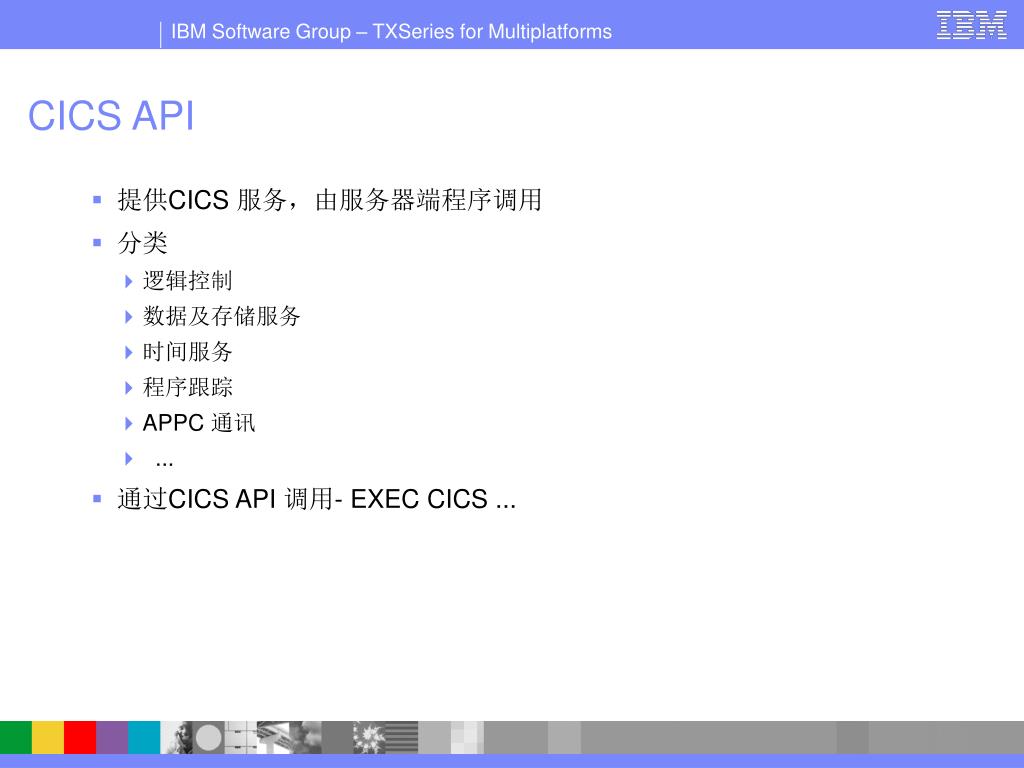This screenshot has width=1024, height=768.
Task: Click the red square in footer strip
Action: coord(80,737)
